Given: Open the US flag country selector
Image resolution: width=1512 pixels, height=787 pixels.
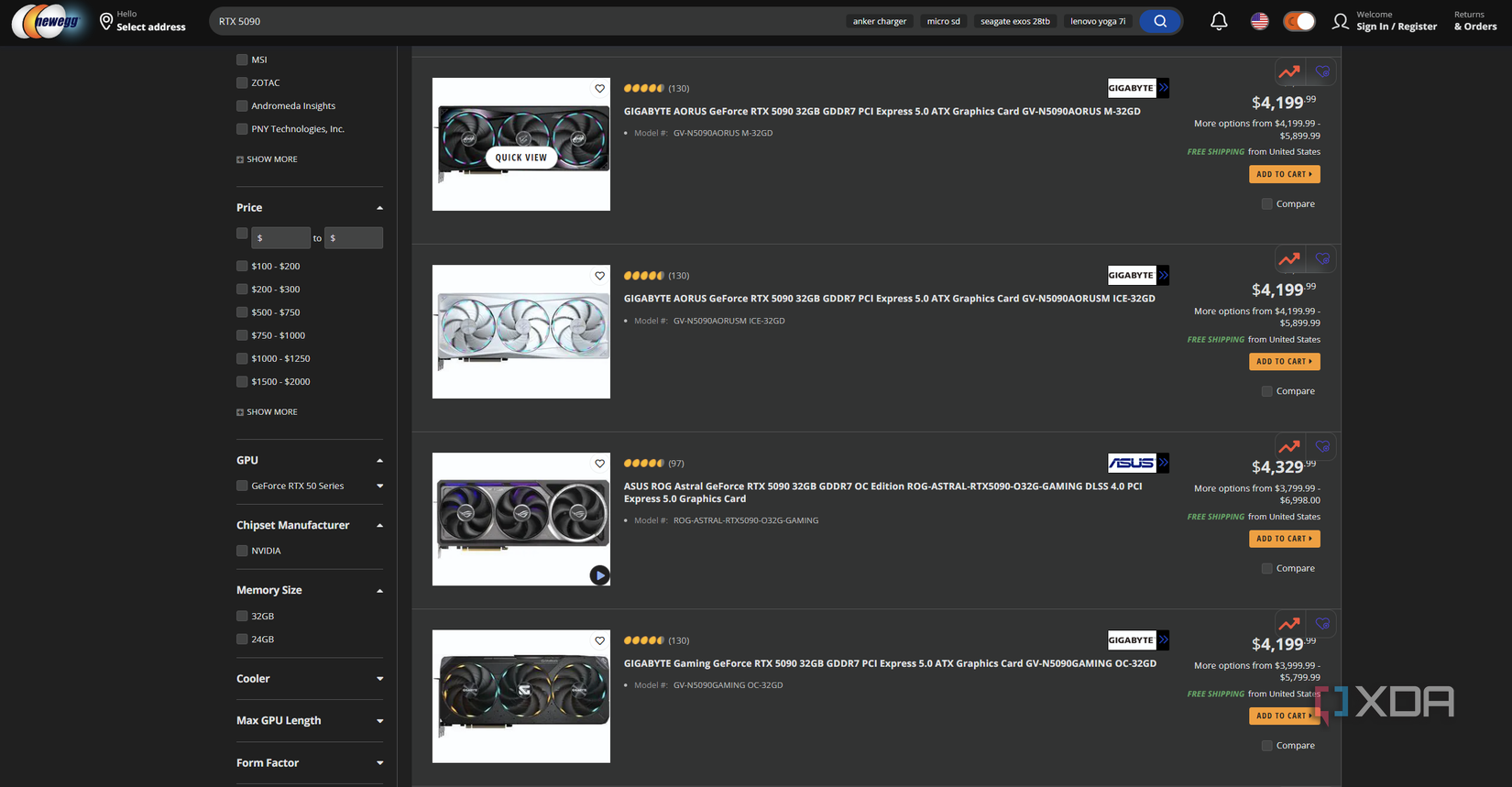Looking at the screenshot, I should pyautogui.click(x=1260, y=21).
